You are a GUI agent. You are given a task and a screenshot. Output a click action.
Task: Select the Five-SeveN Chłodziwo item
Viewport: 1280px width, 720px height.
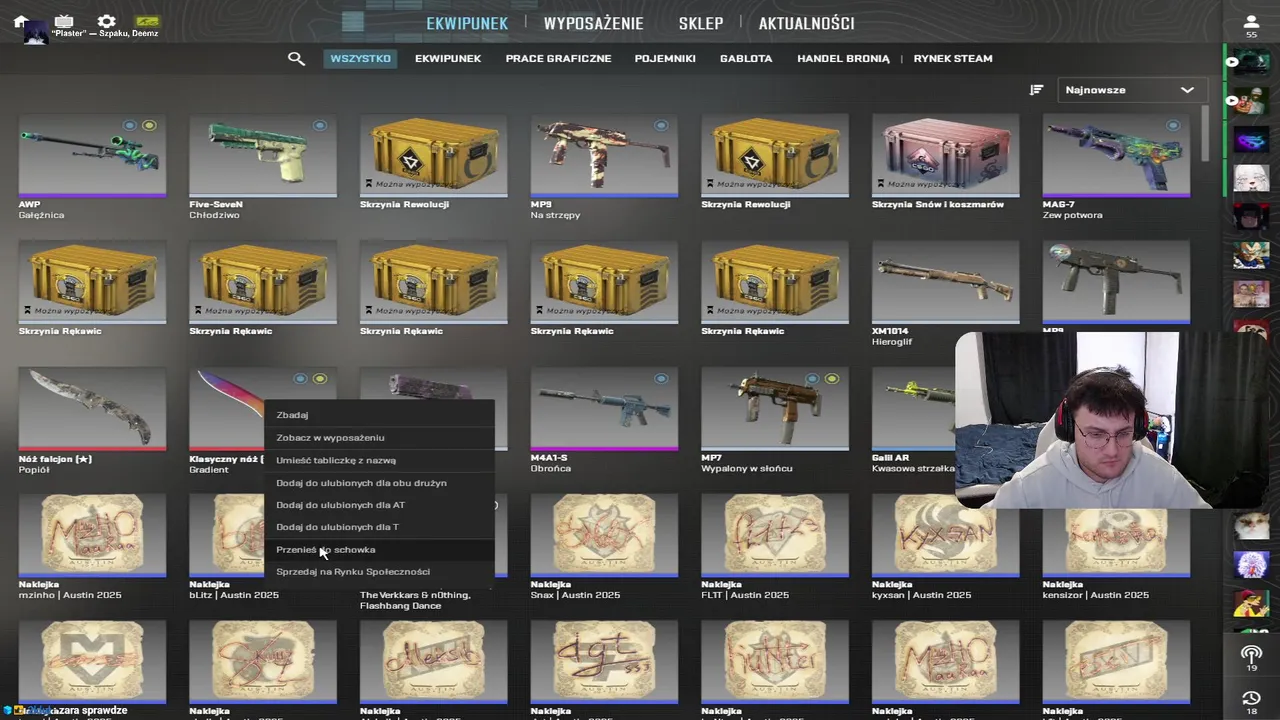click(x=263, y=167)
